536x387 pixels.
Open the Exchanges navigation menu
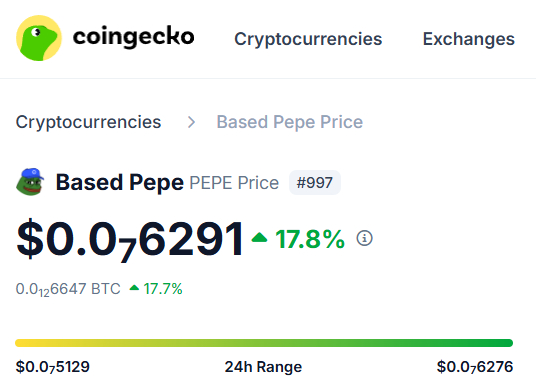[x=469, y=39]
